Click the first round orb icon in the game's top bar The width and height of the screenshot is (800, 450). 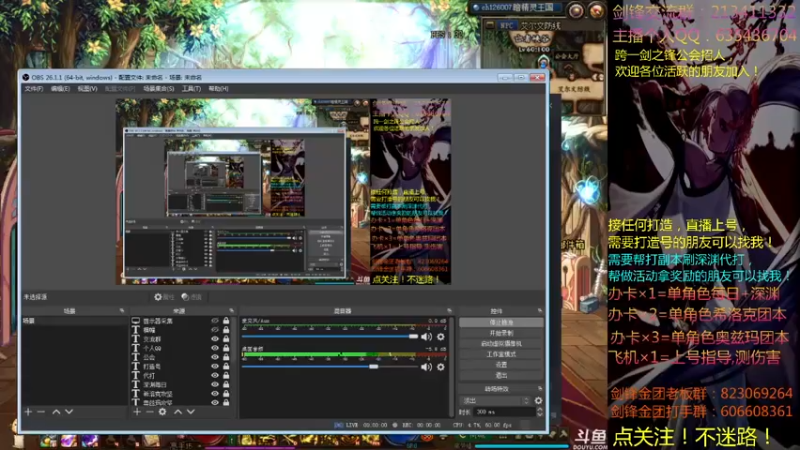coord(576,10)
